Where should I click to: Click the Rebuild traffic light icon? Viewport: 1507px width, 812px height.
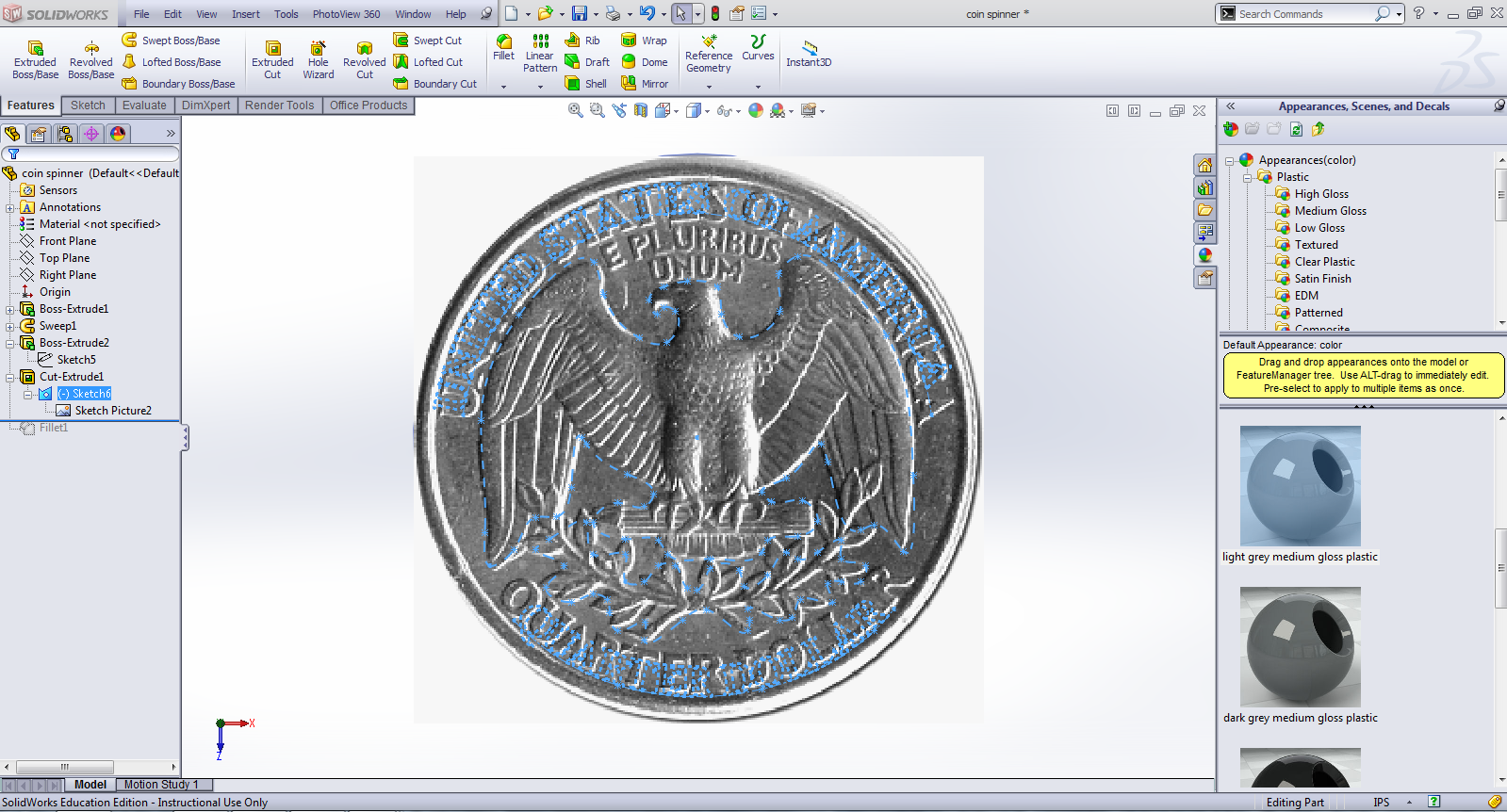coord(715,13)
